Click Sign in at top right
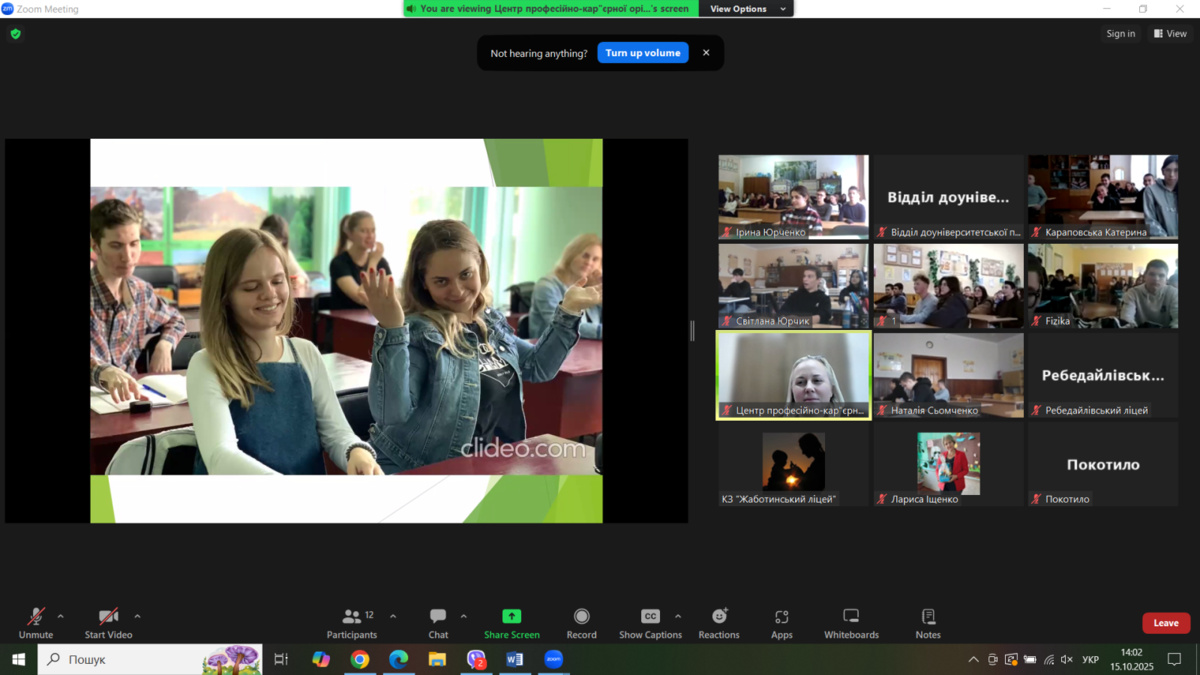 point(1120,34)
